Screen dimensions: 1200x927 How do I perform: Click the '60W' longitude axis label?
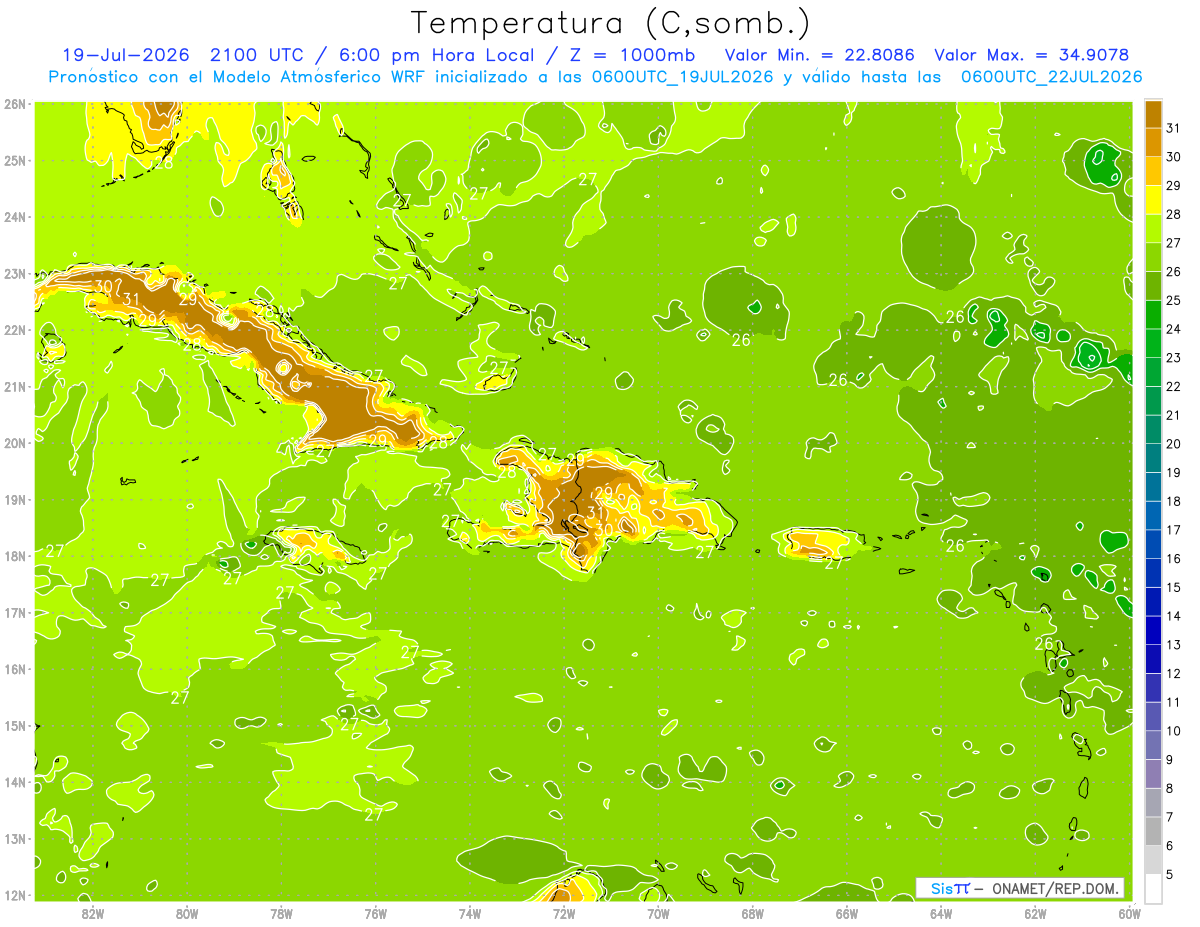[1130, 913]
